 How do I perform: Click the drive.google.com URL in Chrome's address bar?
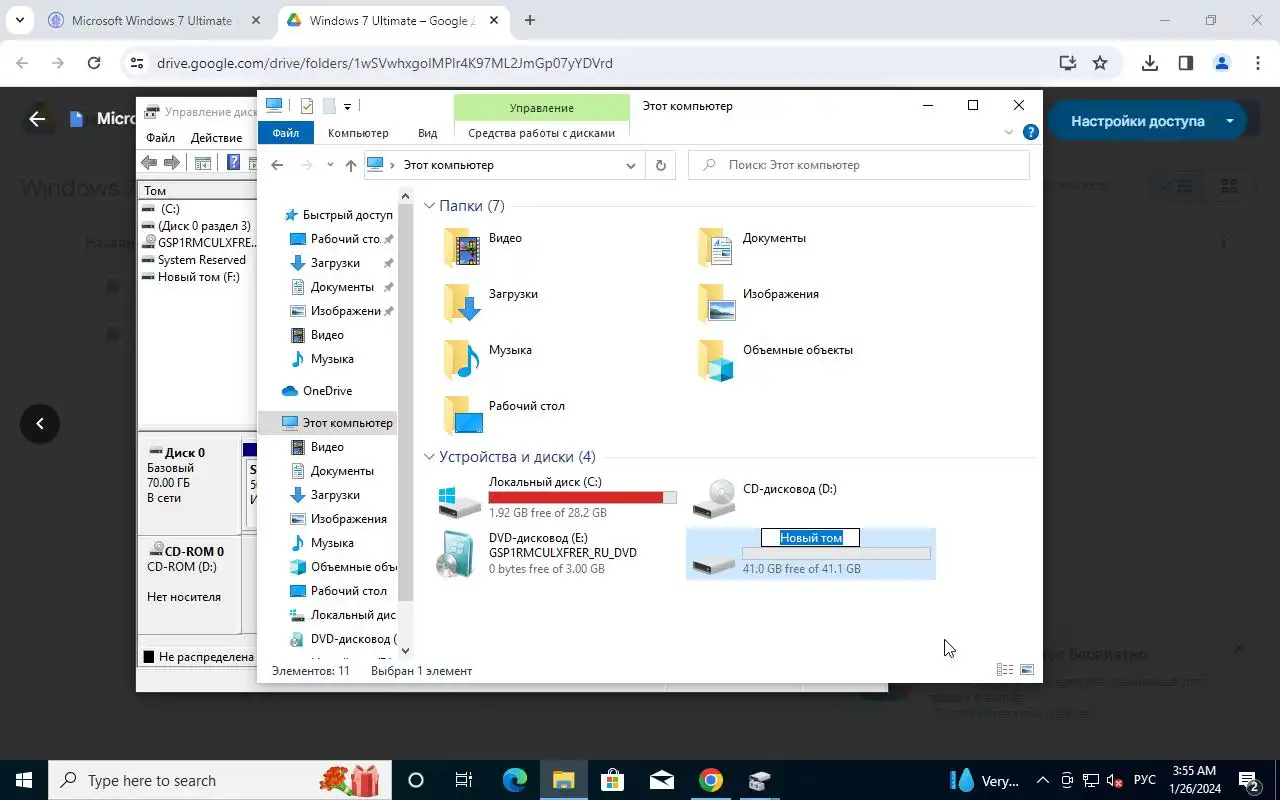pos(385,63)
